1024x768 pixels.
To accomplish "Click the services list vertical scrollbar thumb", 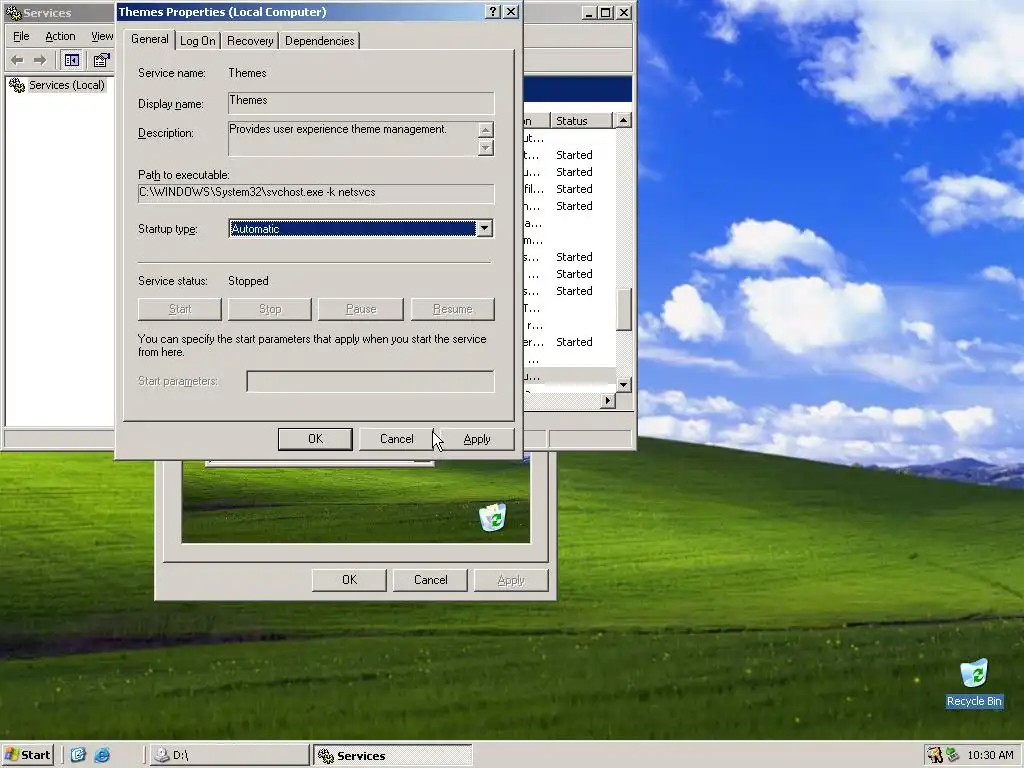I will click(624, 310).
